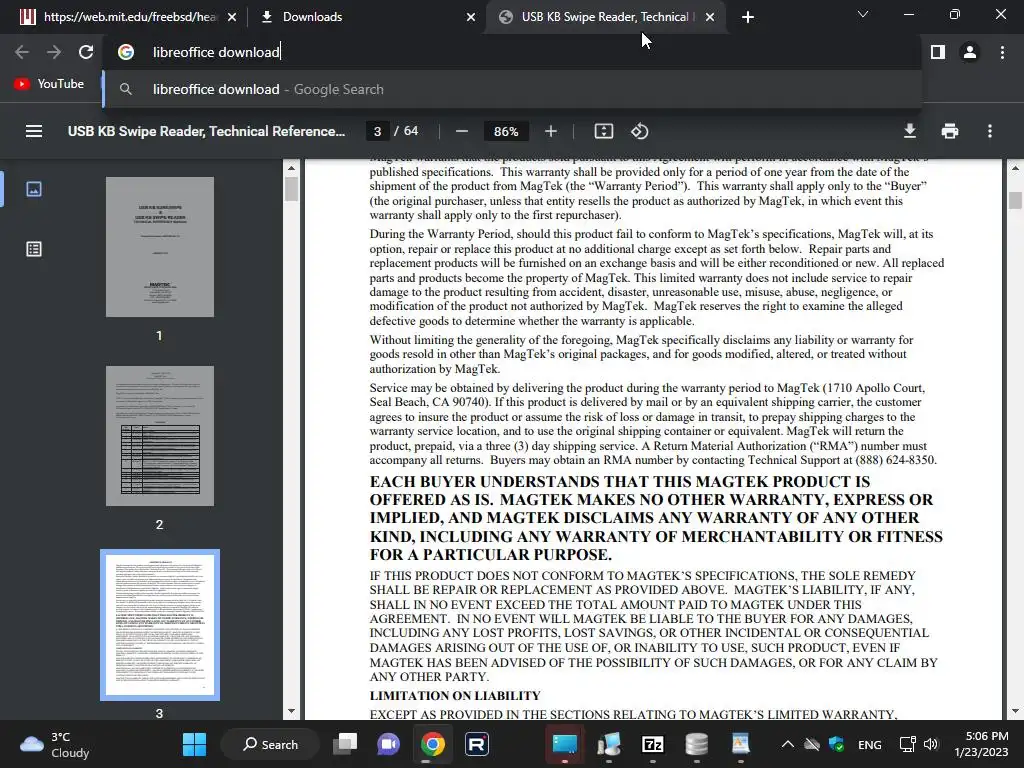Screen dimensions: 1024x768
Task: Click the 86% zoom level field
Action: (506, 131)
